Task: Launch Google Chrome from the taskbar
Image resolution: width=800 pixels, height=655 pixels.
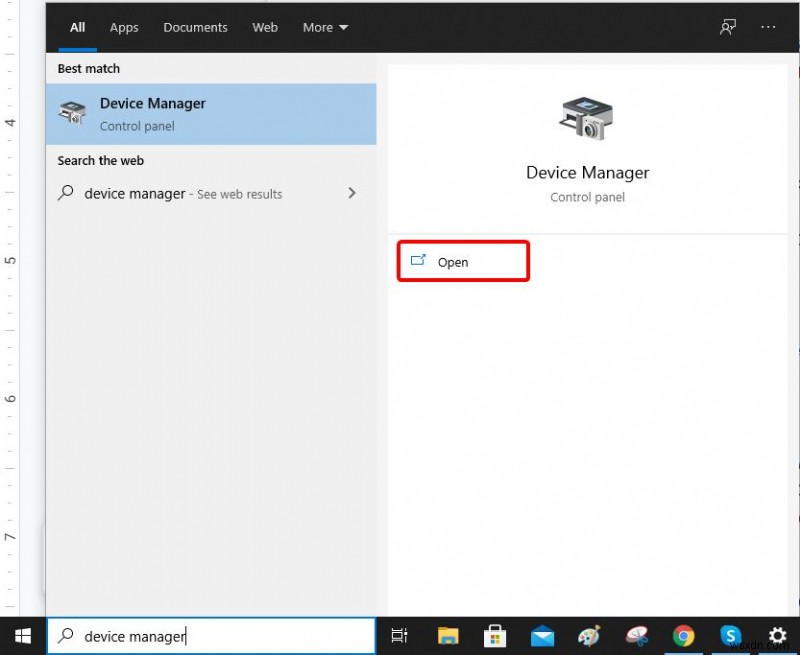Action: click(x=684, y=636)
